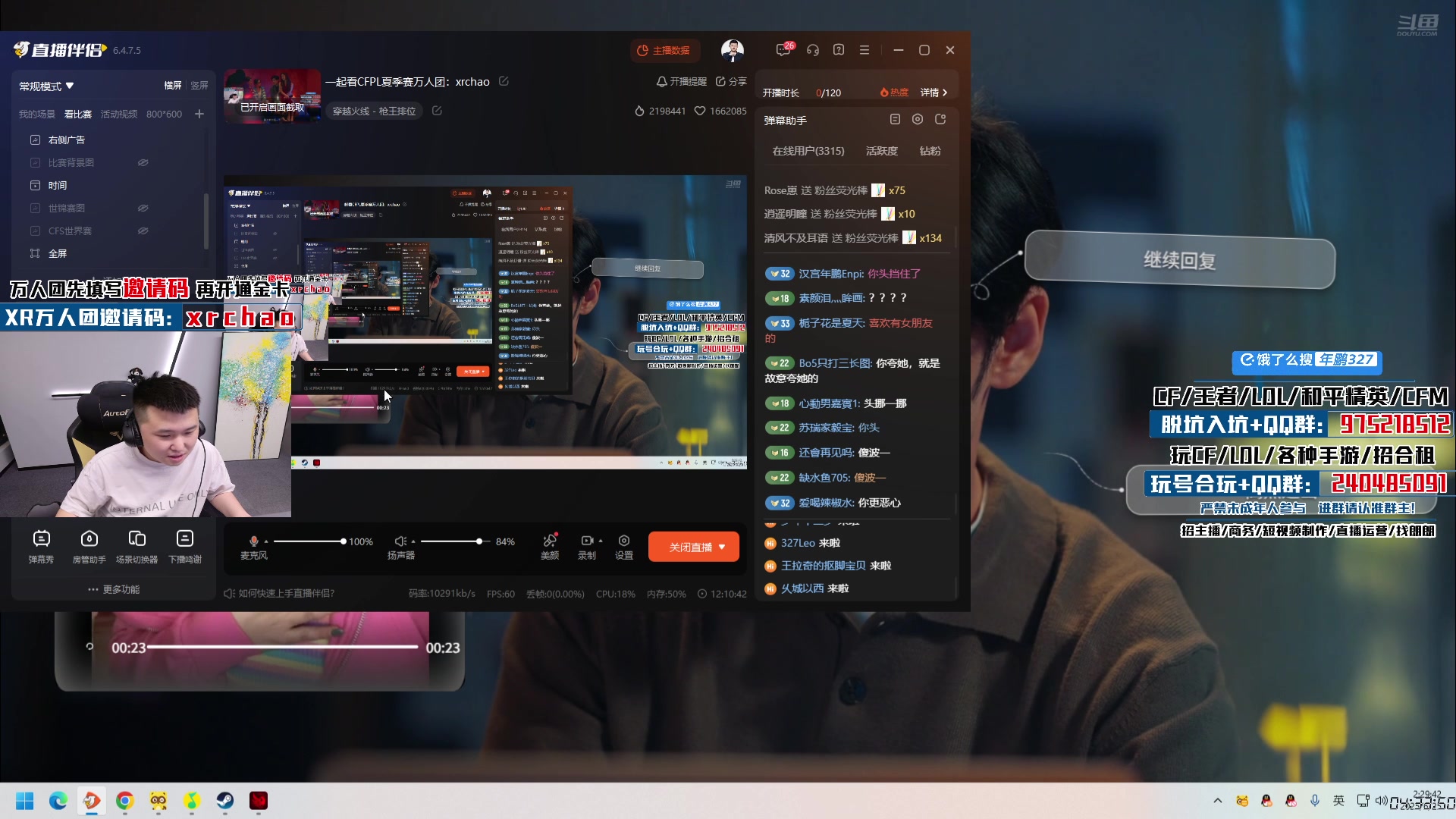This screenshot has width=1456, height=819.
Task: Add a new scene with the plus icon
Action: pyautogui.click(x=199, y=114)
